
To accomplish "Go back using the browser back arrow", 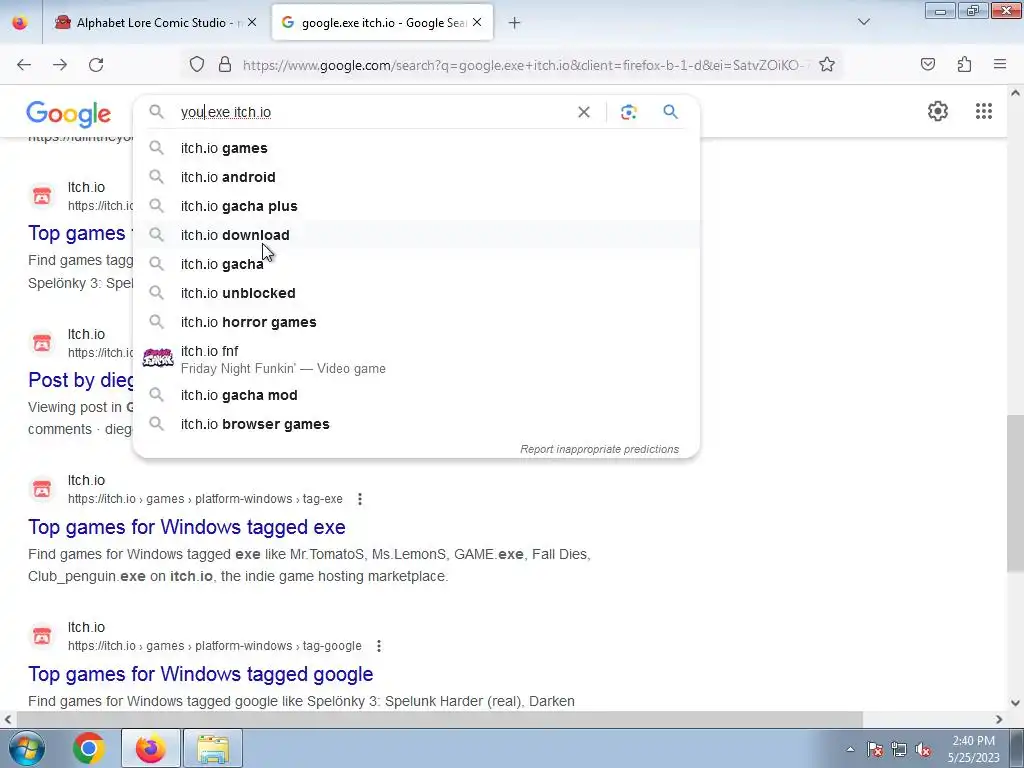I will click(x=24, y=65).
